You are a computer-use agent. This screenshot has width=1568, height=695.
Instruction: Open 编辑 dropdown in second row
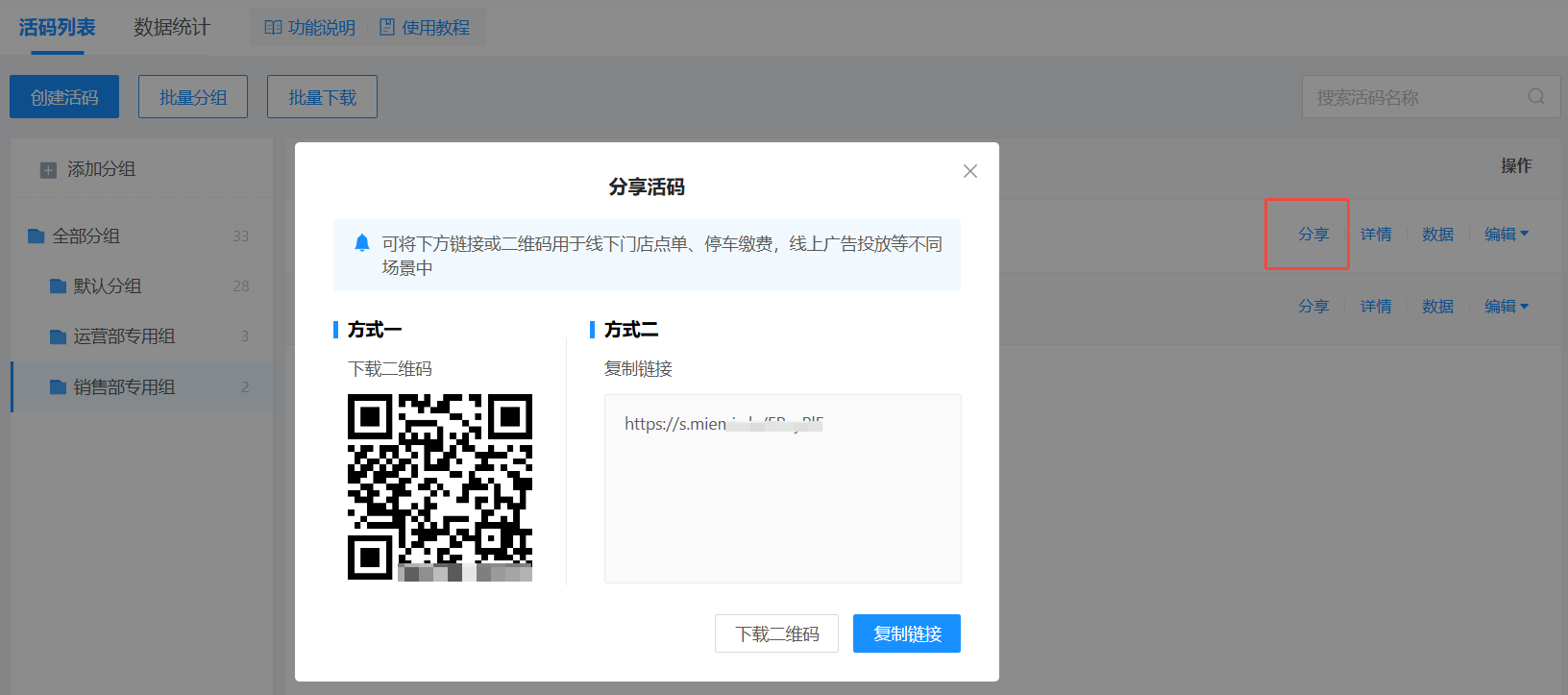pyautogui.click(x=1506, y=306)
